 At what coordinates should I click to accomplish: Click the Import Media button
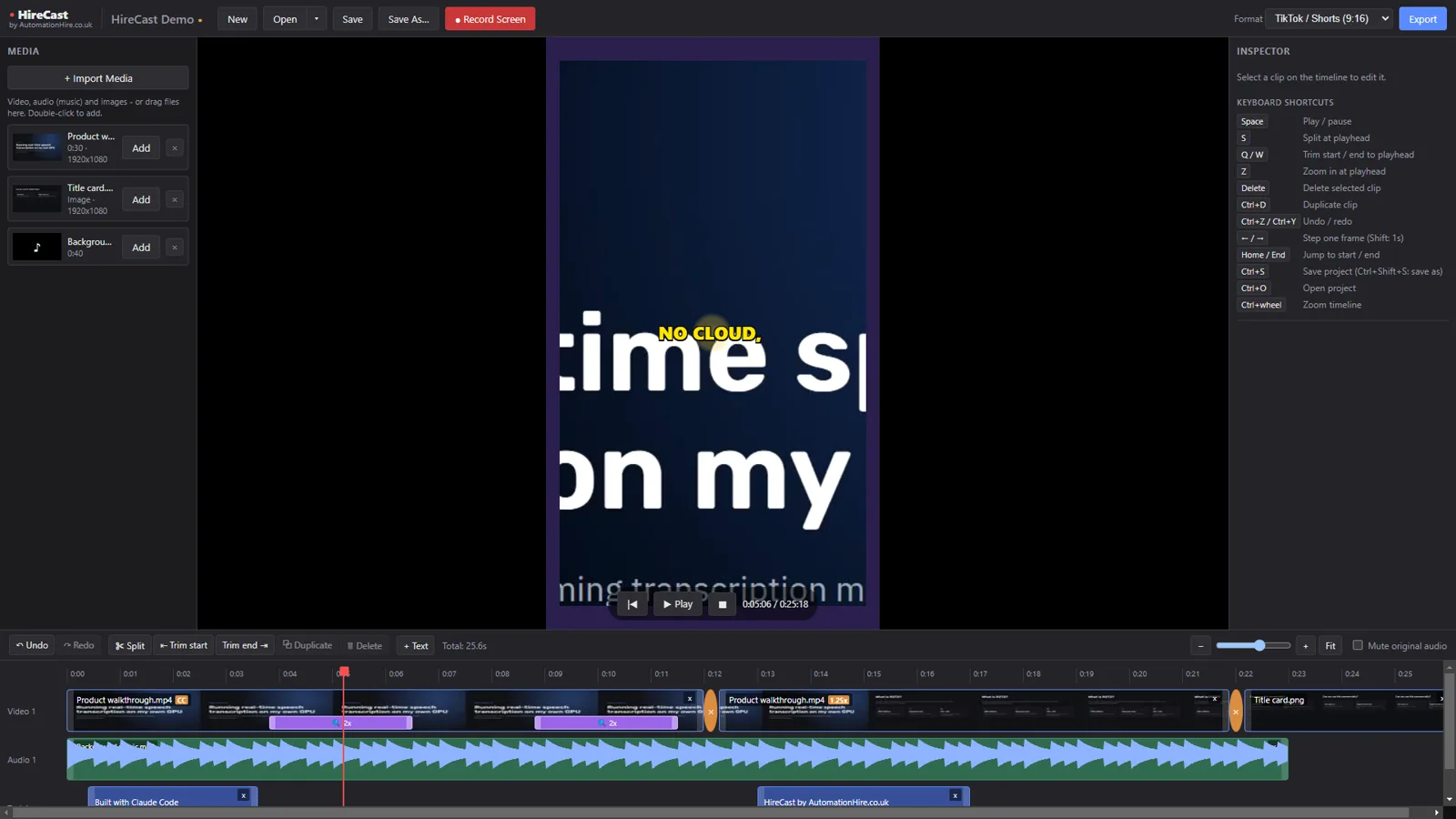click(98, 78)
